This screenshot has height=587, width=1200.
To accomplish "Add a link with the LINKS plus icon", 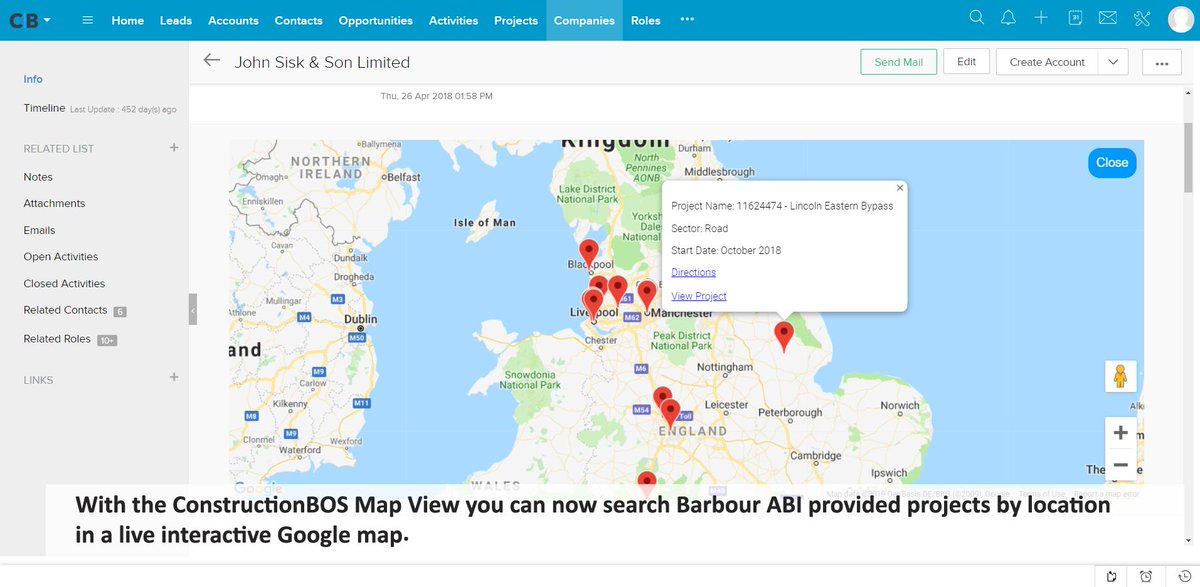I will 174,377.
